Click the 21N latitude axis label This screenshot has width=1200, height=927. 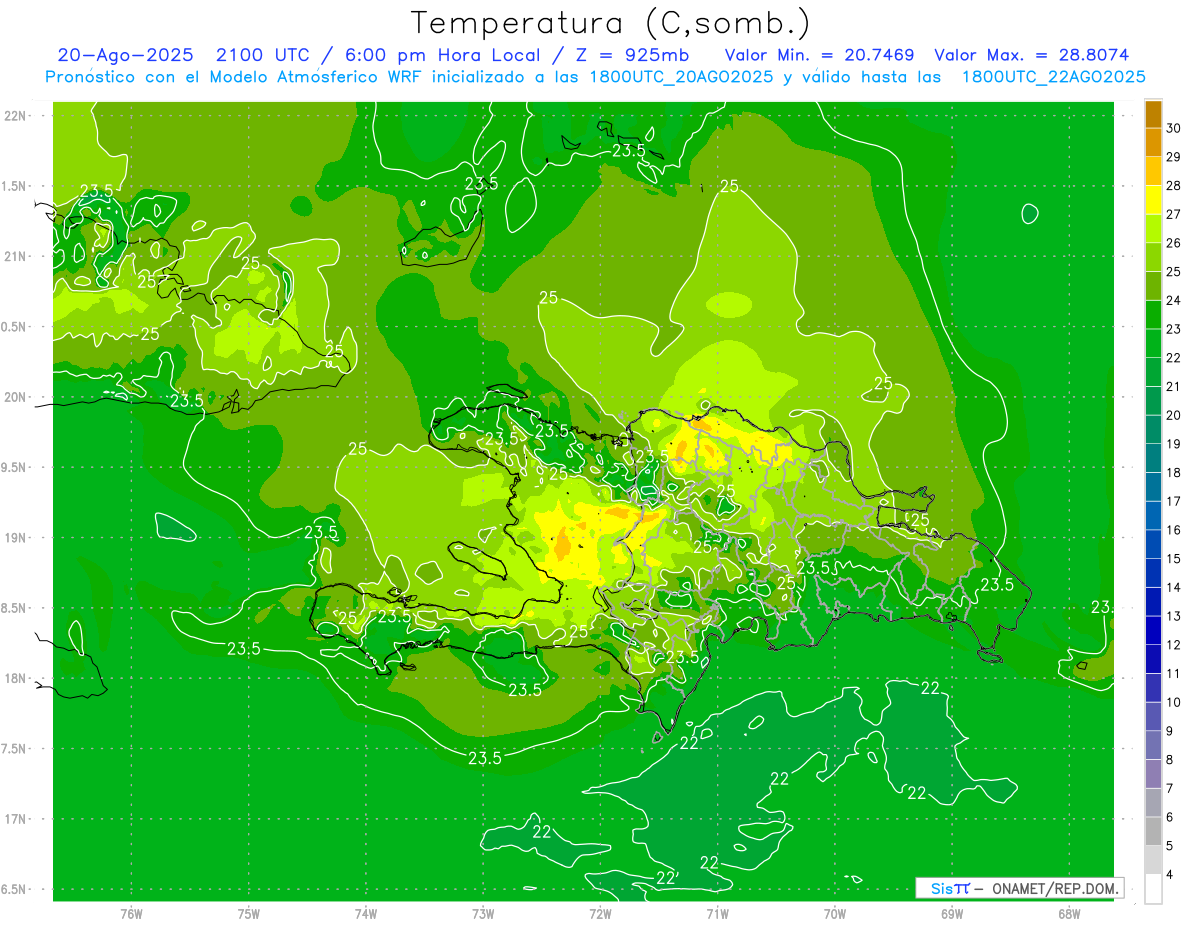pos(16,256)
